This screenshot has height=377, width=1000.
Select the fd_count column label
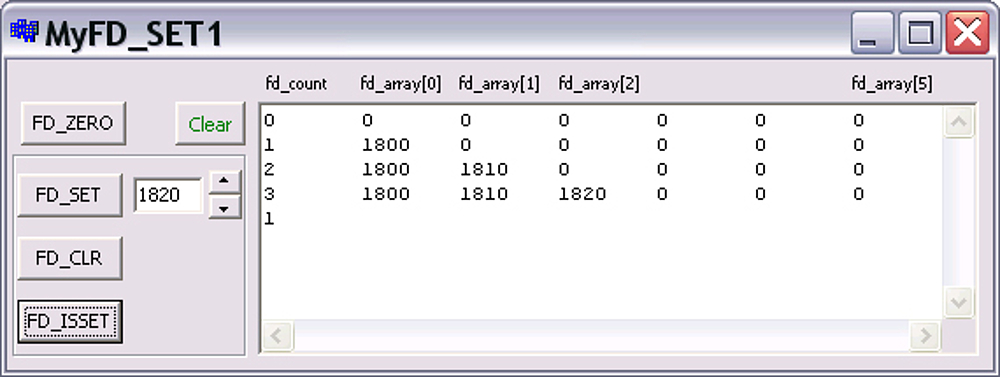(297, 84)
